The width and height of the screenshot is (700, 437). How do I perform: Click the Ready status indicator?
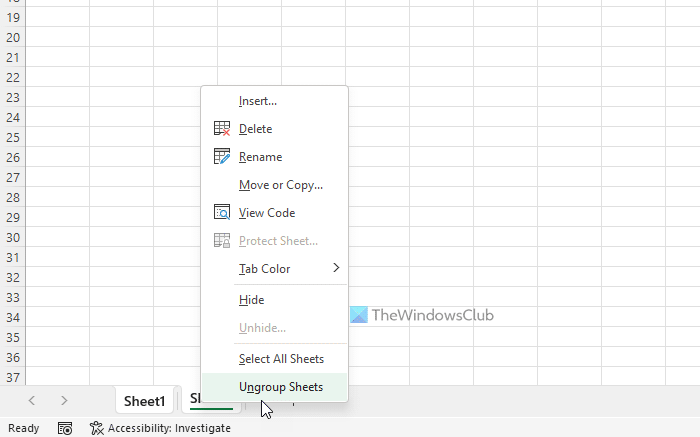pos(24,428)
